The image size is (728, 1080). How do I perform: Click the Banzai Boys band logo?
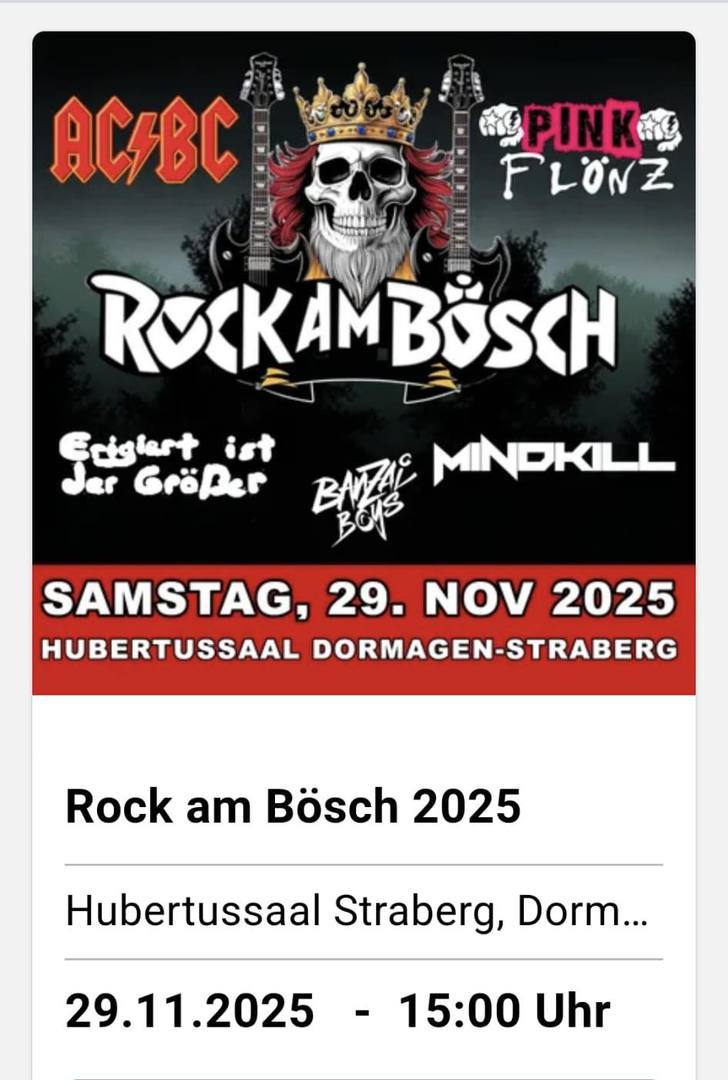point(364,499)
